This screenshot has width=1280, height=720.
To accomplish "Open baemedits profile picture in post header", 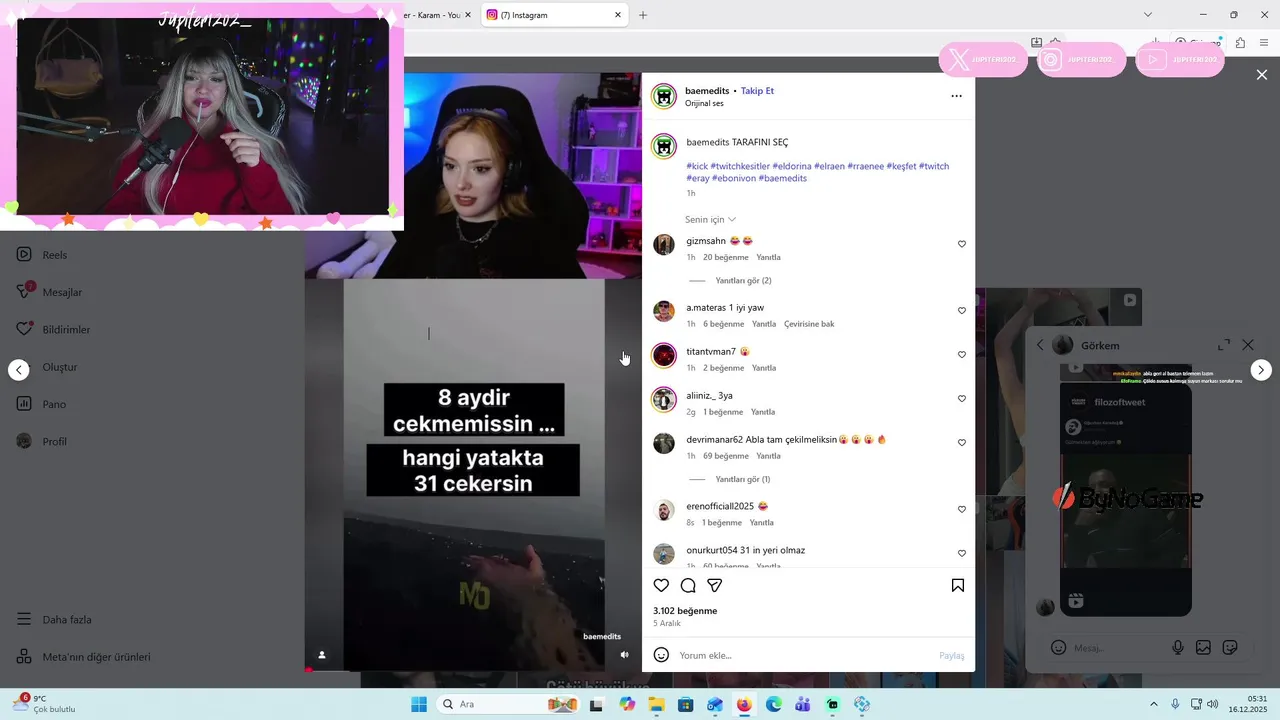I will click(x=664, y=96).
